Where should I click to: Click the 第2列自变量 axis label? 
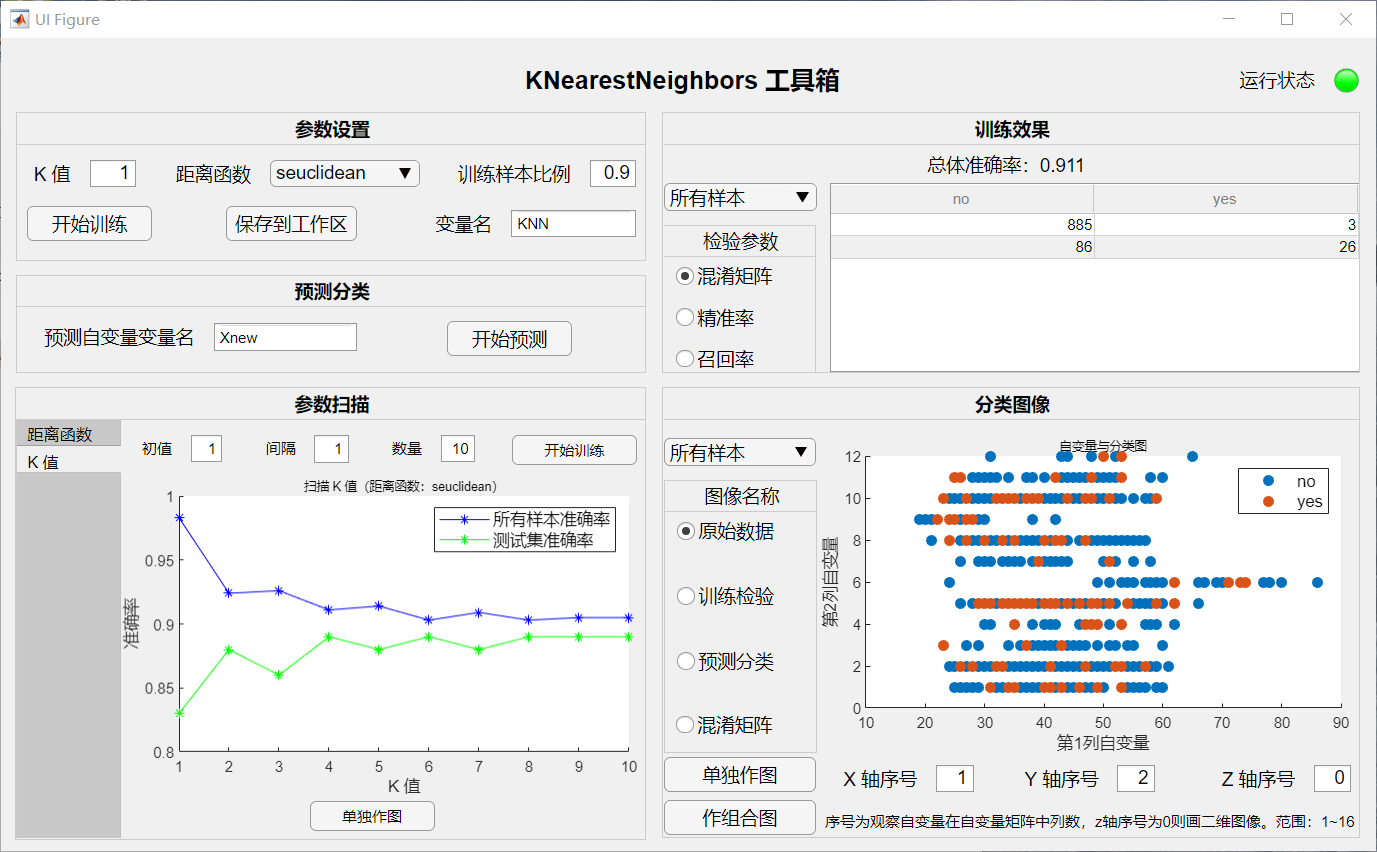click(830, 581)
